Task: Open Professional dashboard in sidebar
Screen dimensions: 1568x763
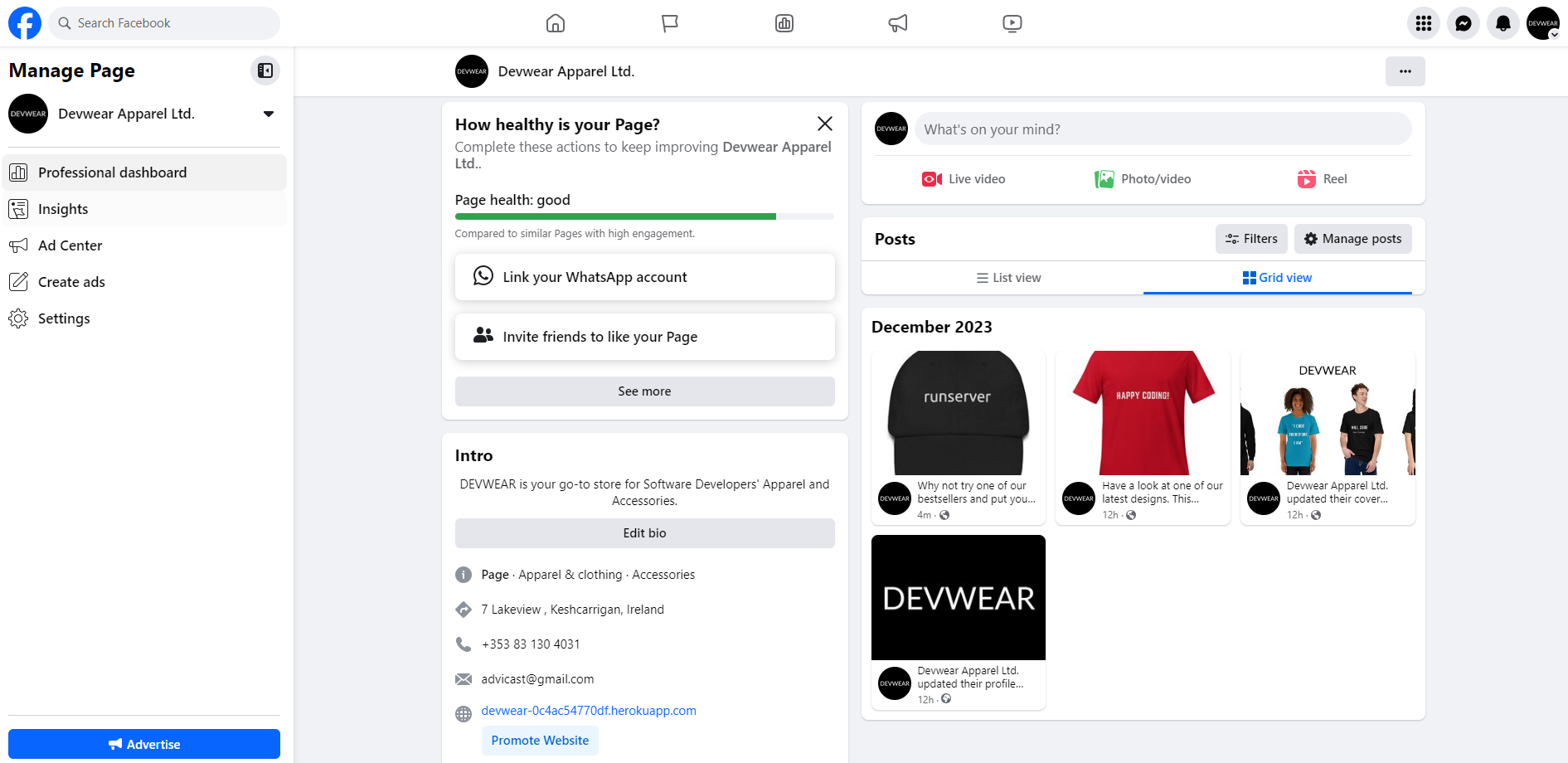Action: (x=145, y=173)
